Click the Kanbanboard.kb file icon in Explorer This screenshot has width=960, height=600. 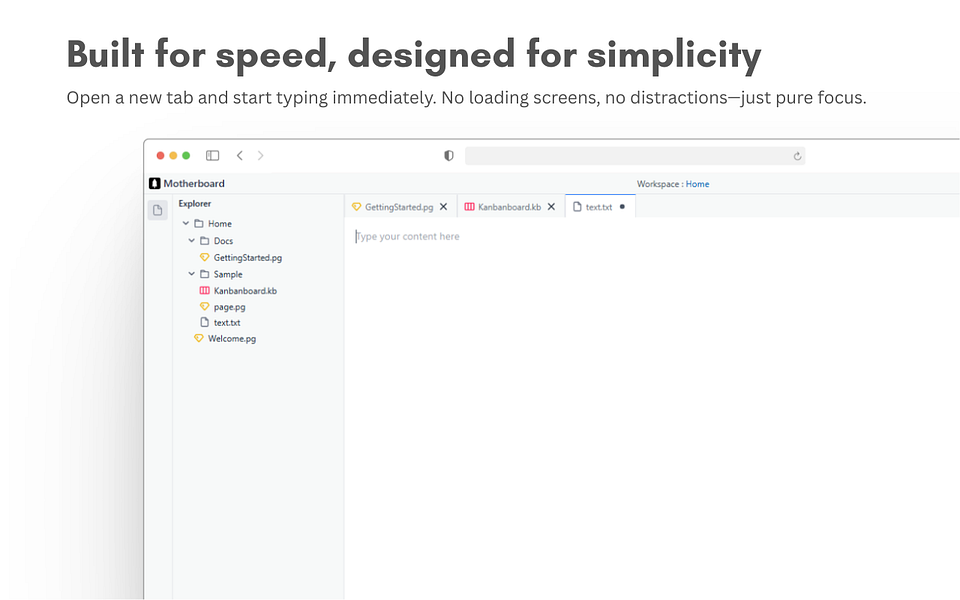coord(205,290)
